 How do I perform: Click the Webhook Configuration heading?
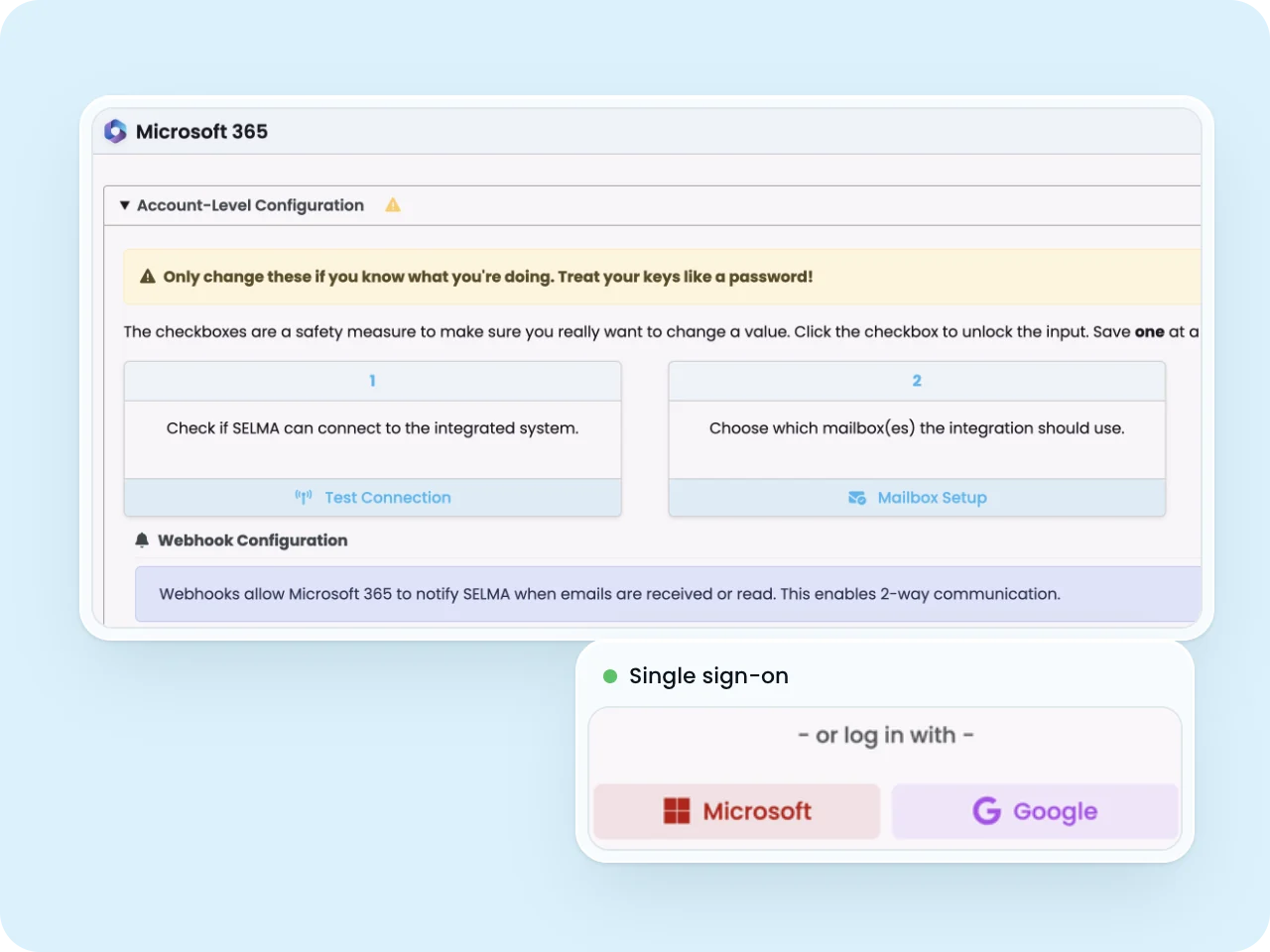pos(253,540)
